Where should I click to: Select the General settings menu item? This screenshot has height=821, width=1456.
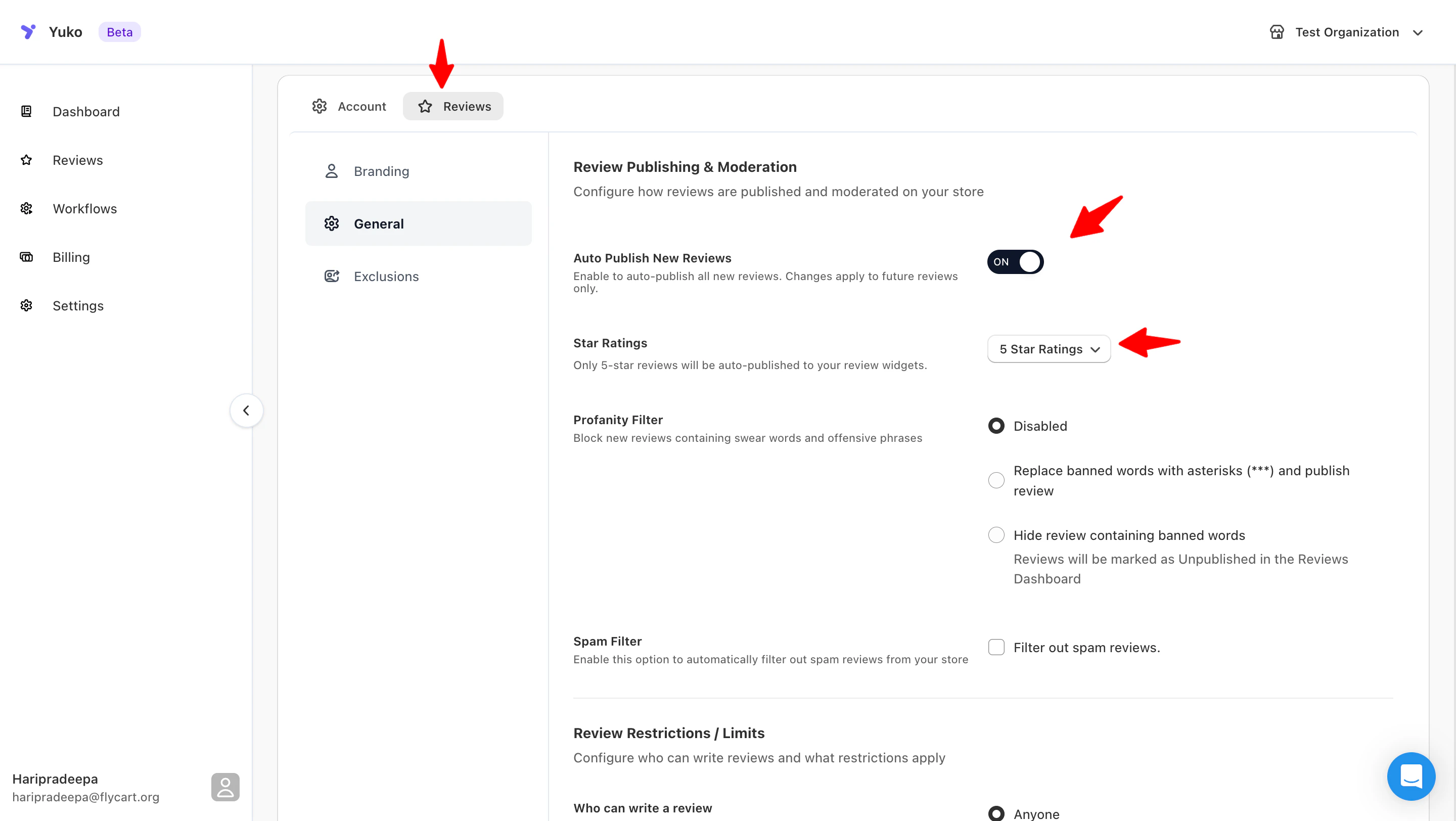coord(418,224)
